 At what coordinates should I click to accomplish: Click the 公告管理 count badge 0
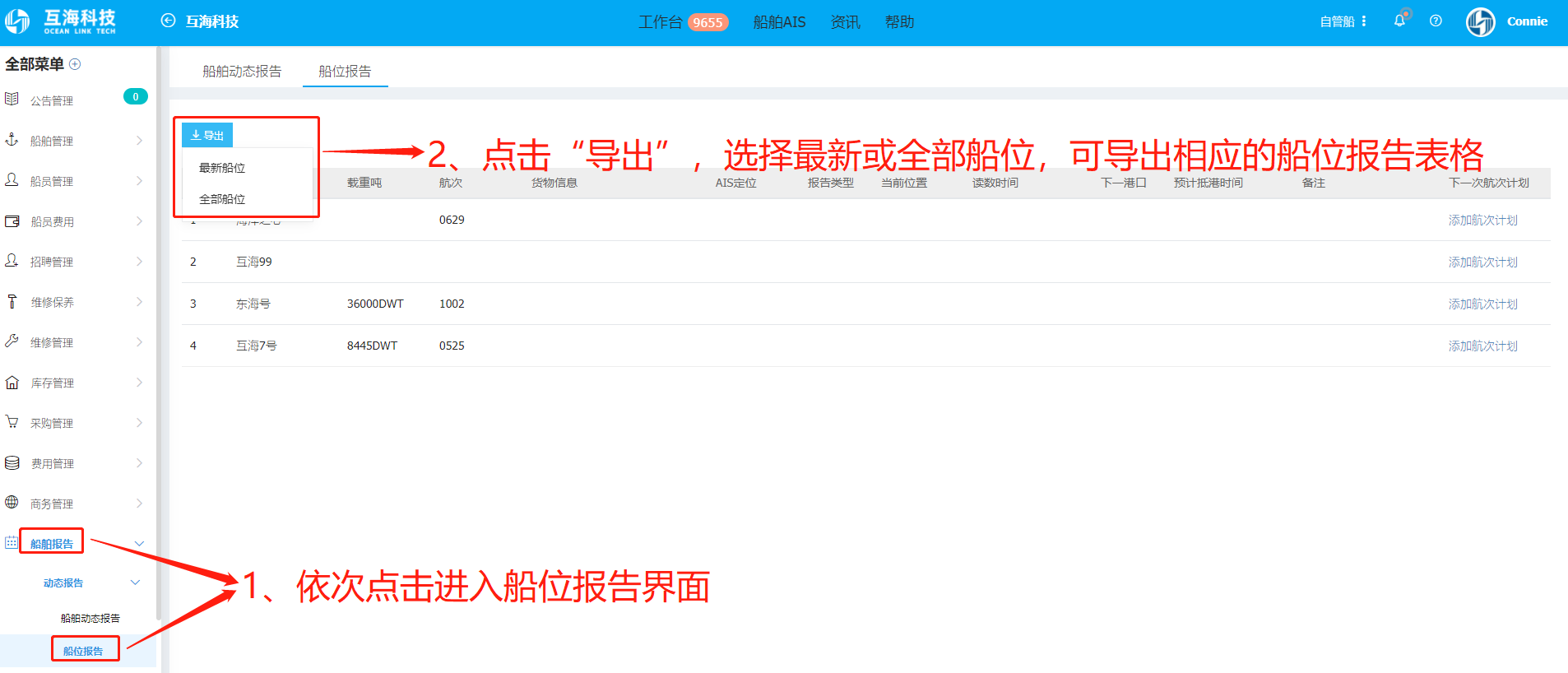136,96
